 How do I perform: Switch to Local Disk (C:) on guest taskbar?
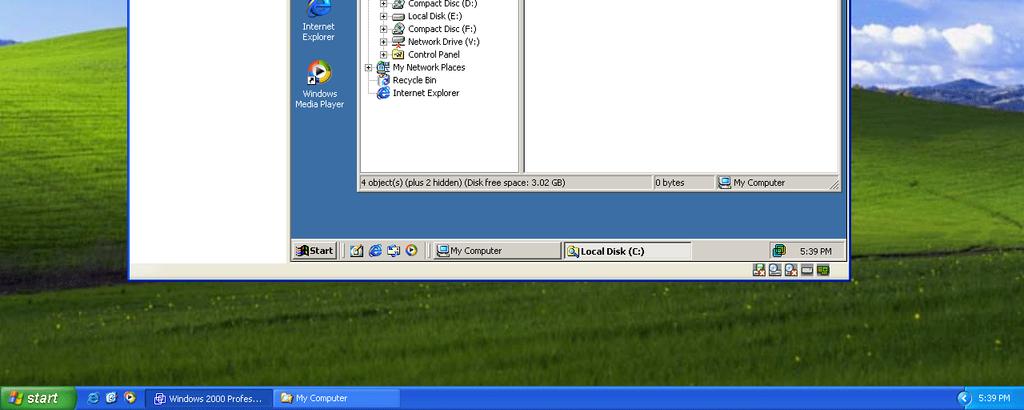coord(628,251)
